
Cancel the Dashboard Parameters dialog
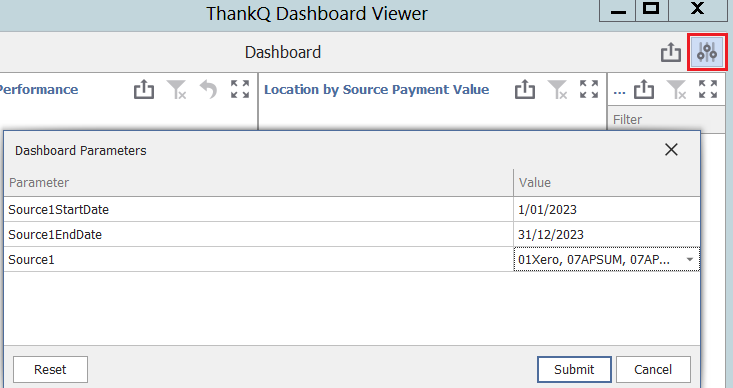653,369
